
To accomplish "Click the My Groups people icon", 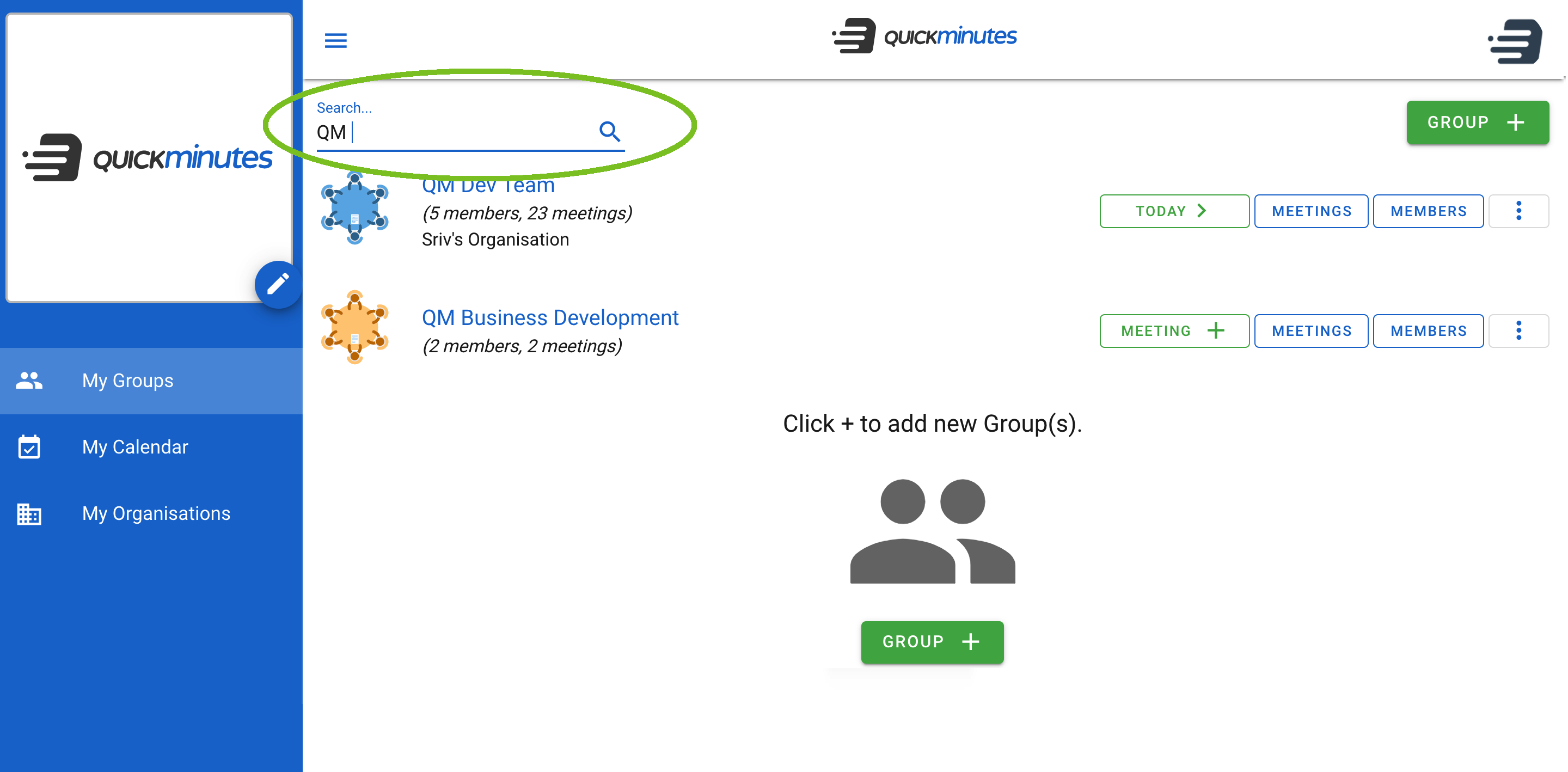I will (x=29, y=381).
